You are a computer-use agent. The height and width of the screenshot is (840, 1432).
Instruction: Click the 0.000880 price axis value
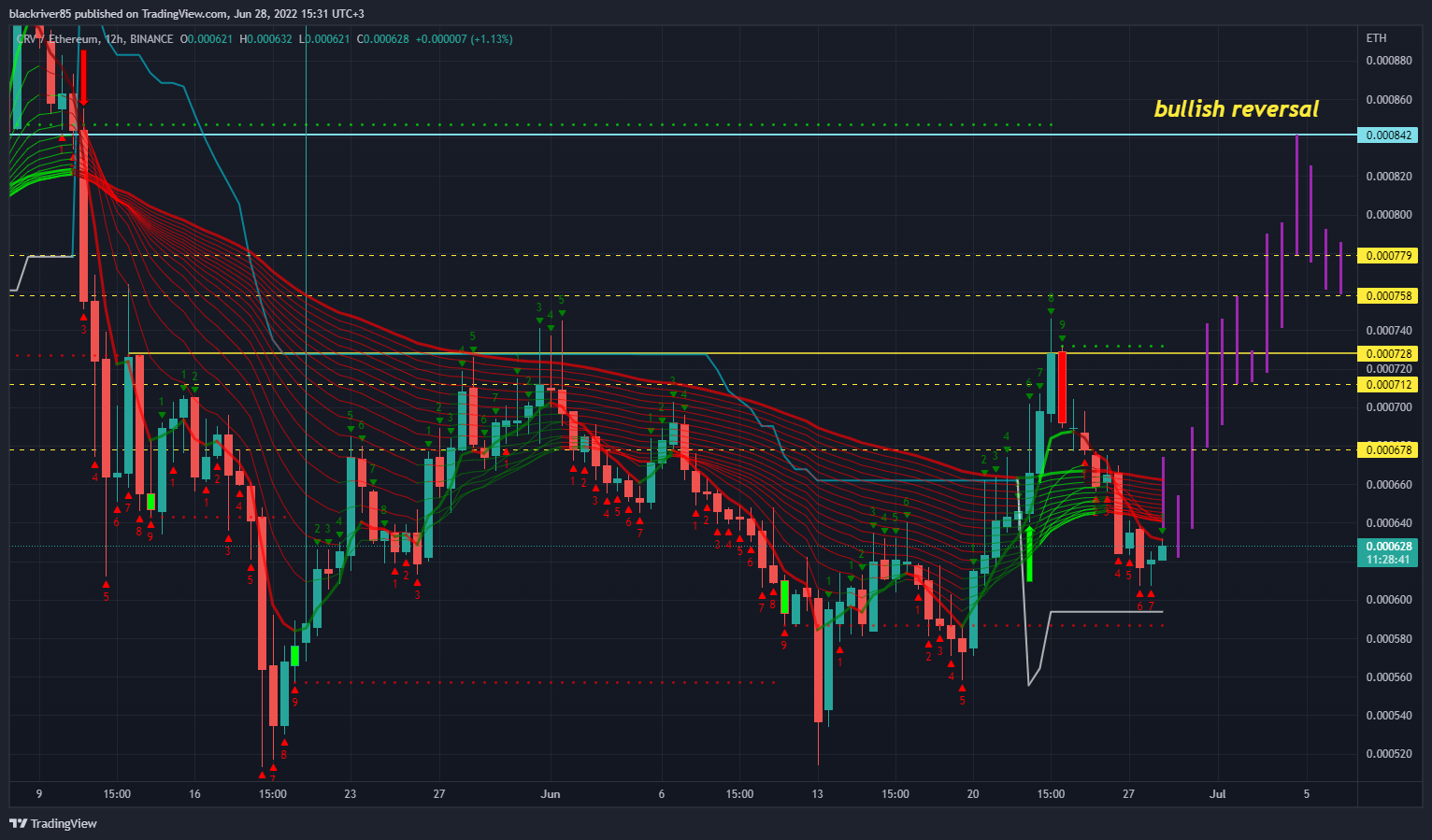[x=1388, y=61]
